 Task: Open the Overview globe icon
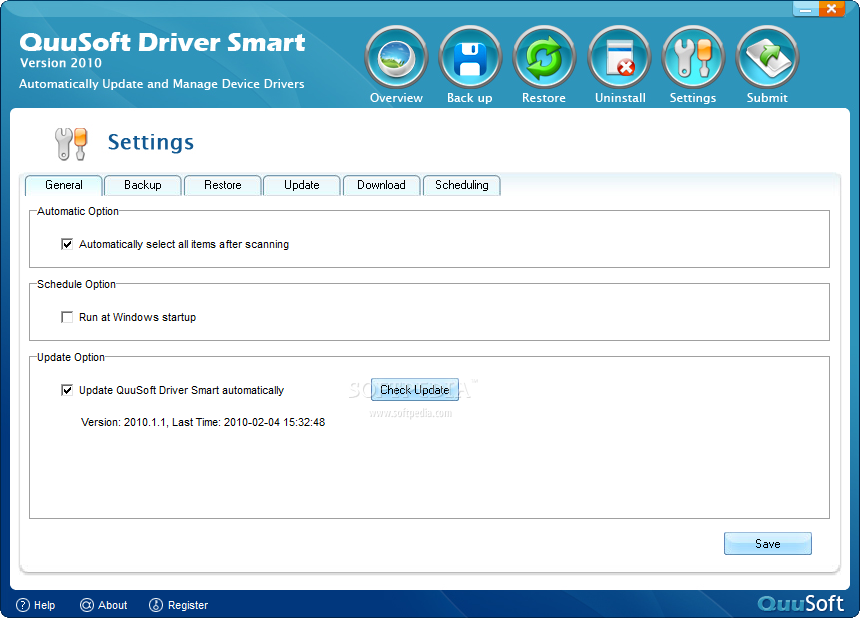[x=396, y=58]
